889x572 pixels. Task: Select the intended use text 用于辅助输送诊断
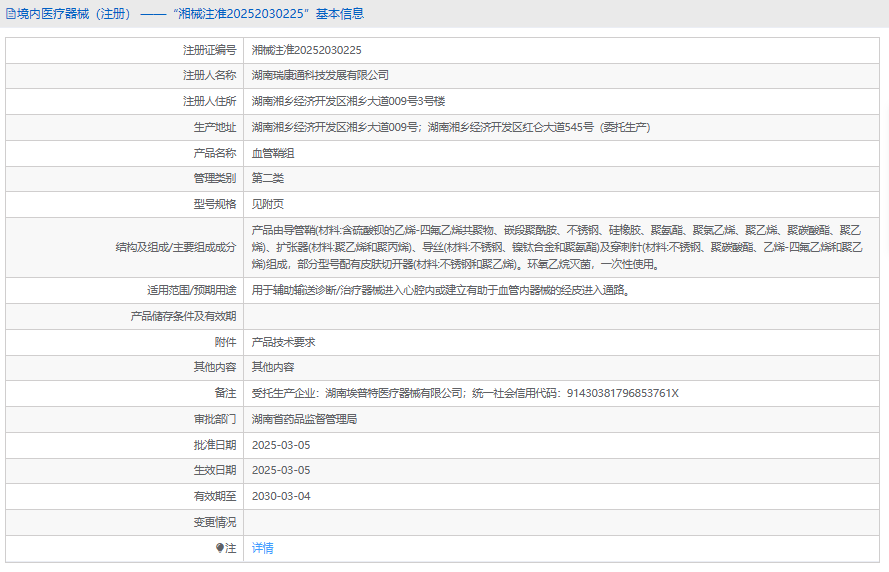click(x=441, y=291)
